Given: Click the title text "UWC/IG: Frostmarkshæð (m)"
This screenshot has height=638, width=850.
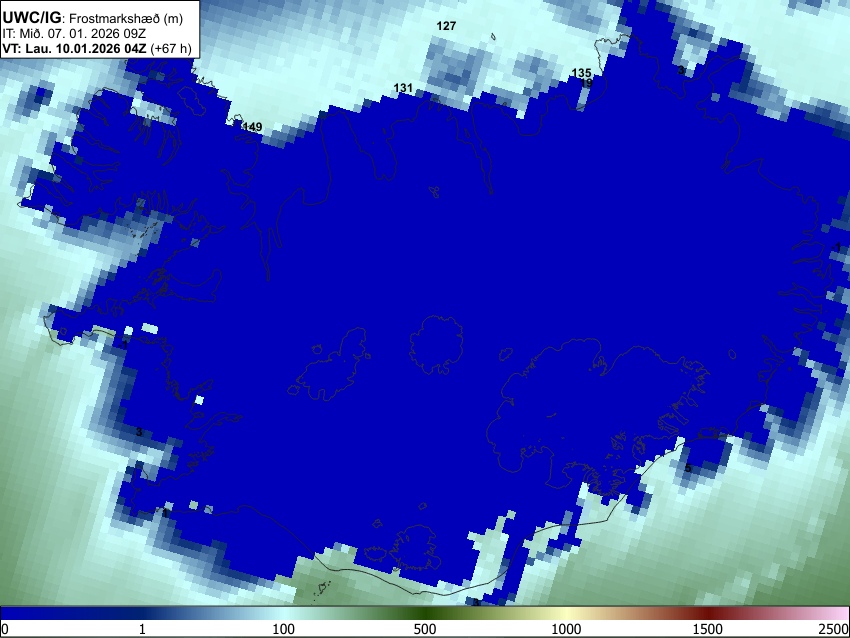Looking at the screenshot, I should [x=93, y=18].
